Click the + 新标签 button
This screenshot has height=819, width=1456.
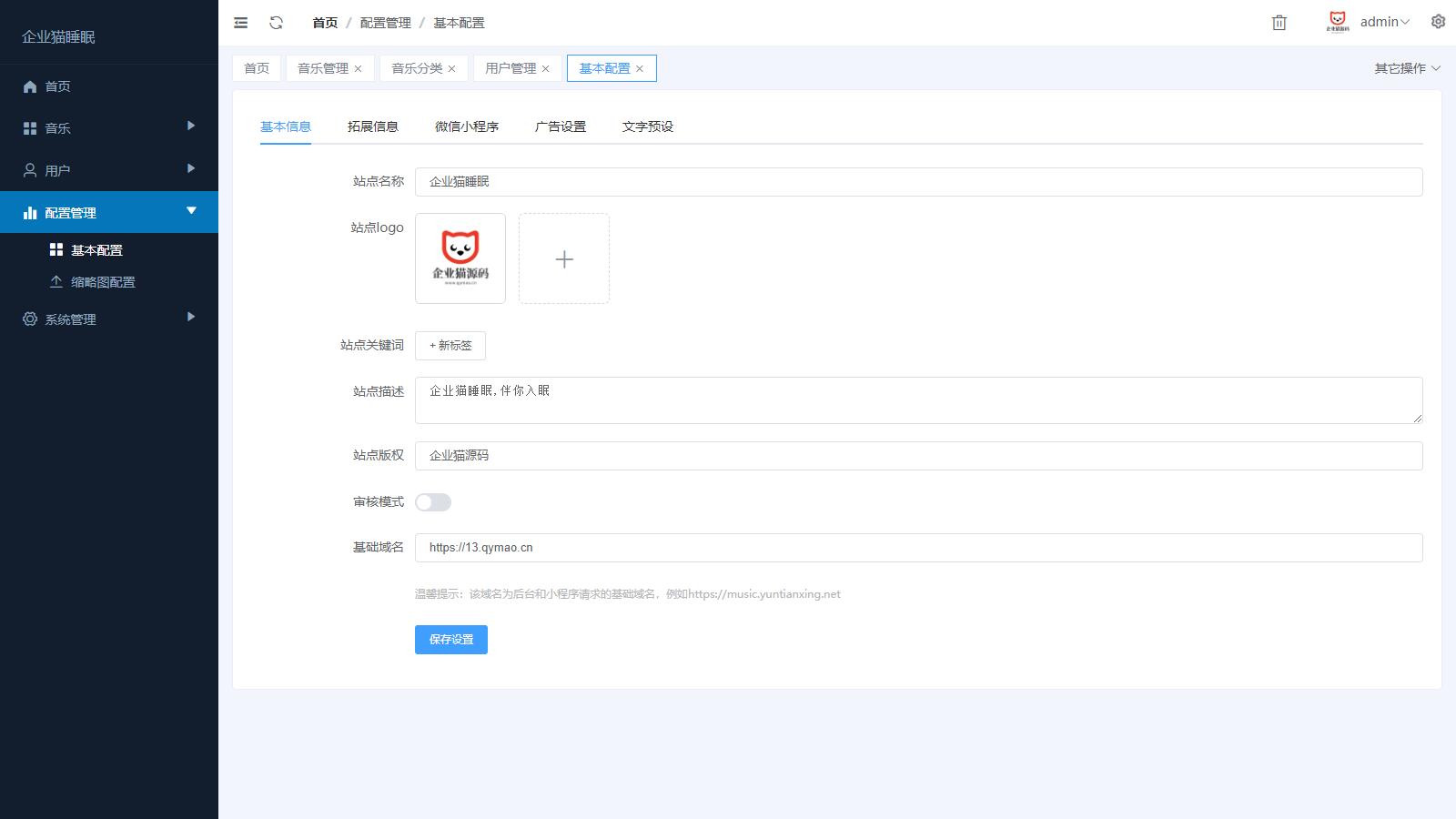tap(450, 346)
